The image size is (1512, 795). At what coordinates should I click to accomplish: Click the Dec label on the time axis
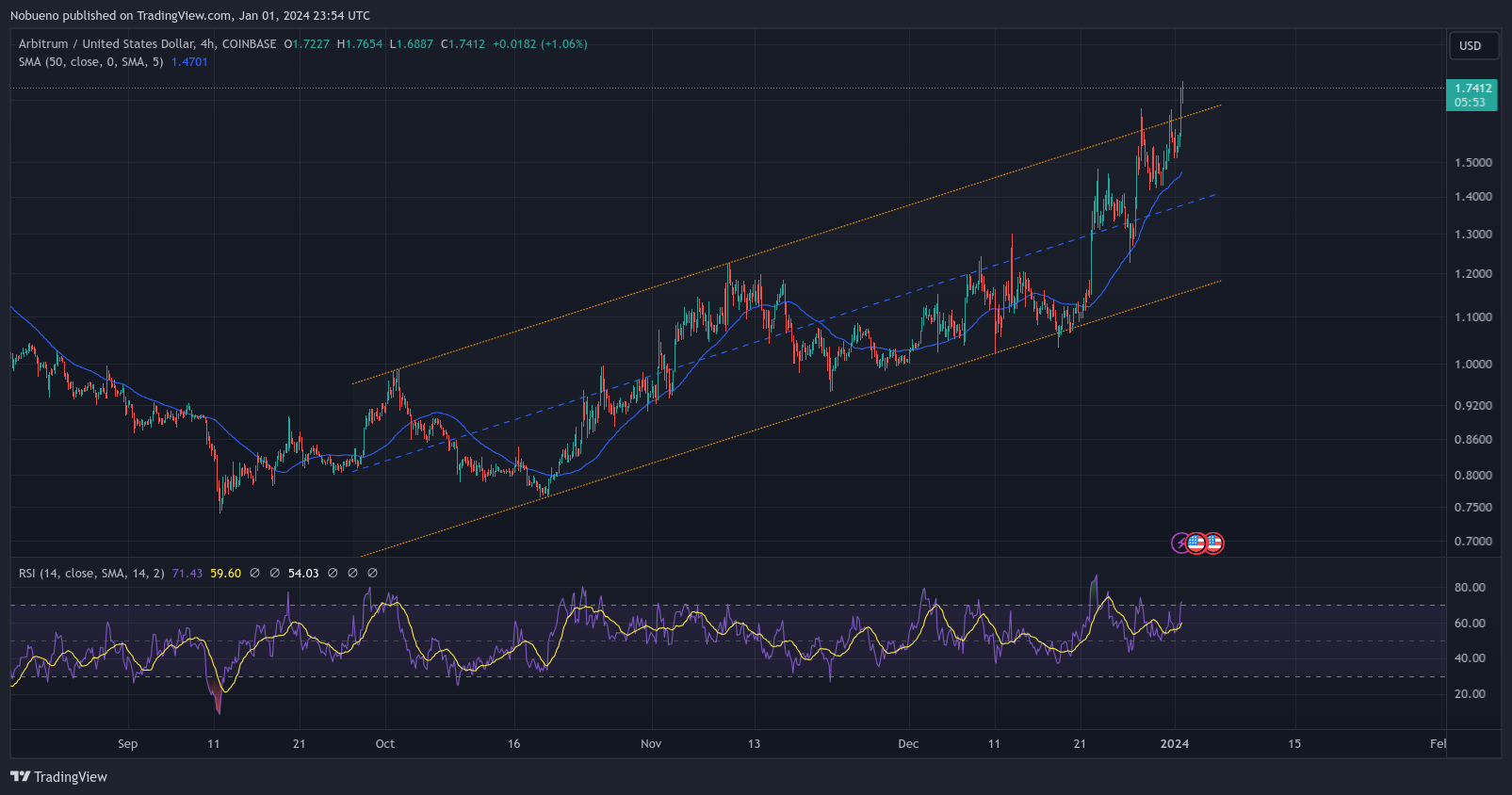[x=908, y=744]
